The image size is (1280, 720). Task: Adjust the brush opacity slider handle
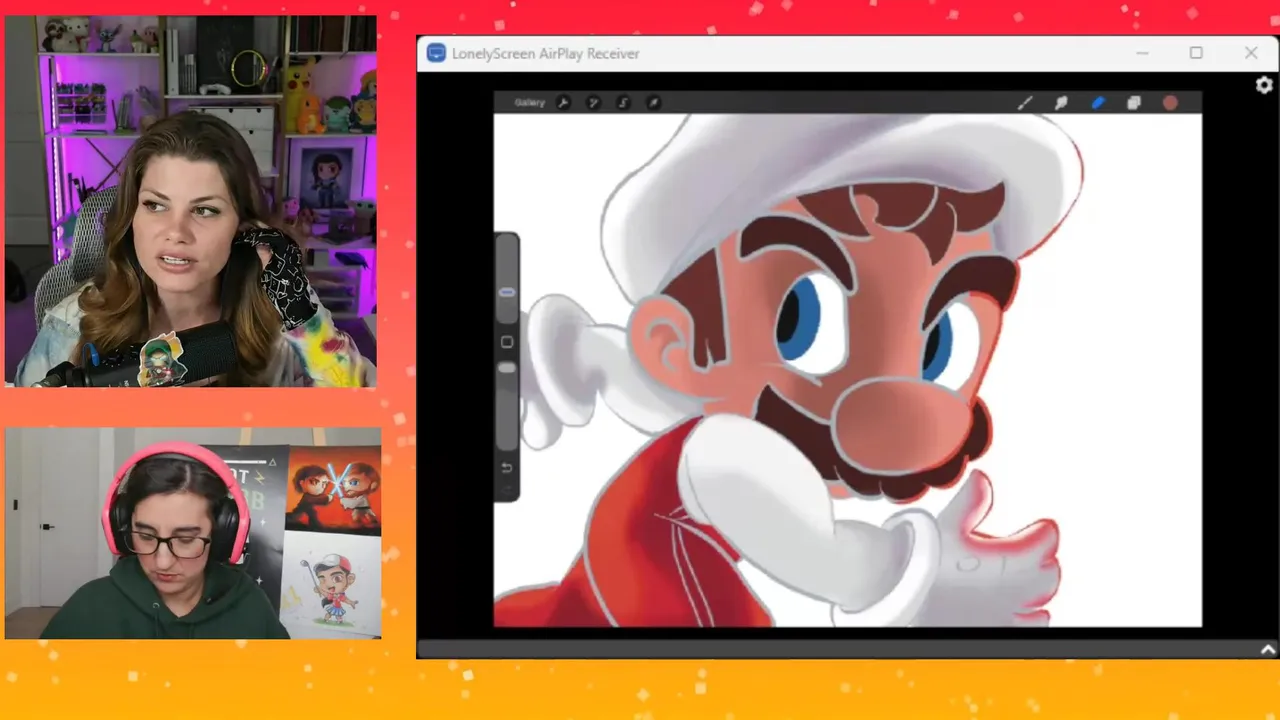(x=507, y=368)
